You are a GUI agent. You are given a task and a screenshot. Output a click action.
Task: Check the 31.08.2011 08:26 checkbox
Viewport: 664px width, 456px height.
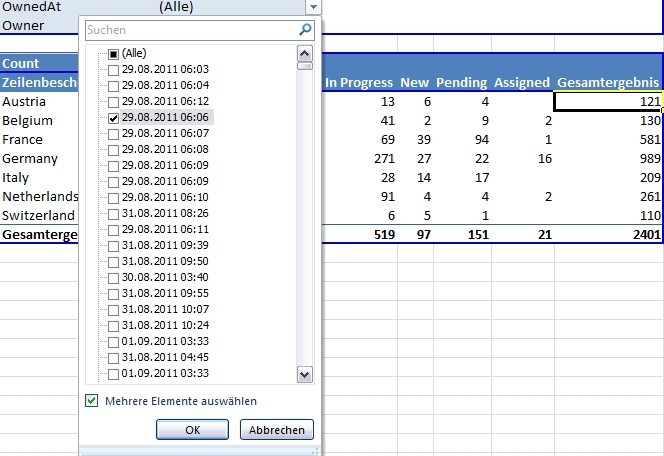coord(113,214)
